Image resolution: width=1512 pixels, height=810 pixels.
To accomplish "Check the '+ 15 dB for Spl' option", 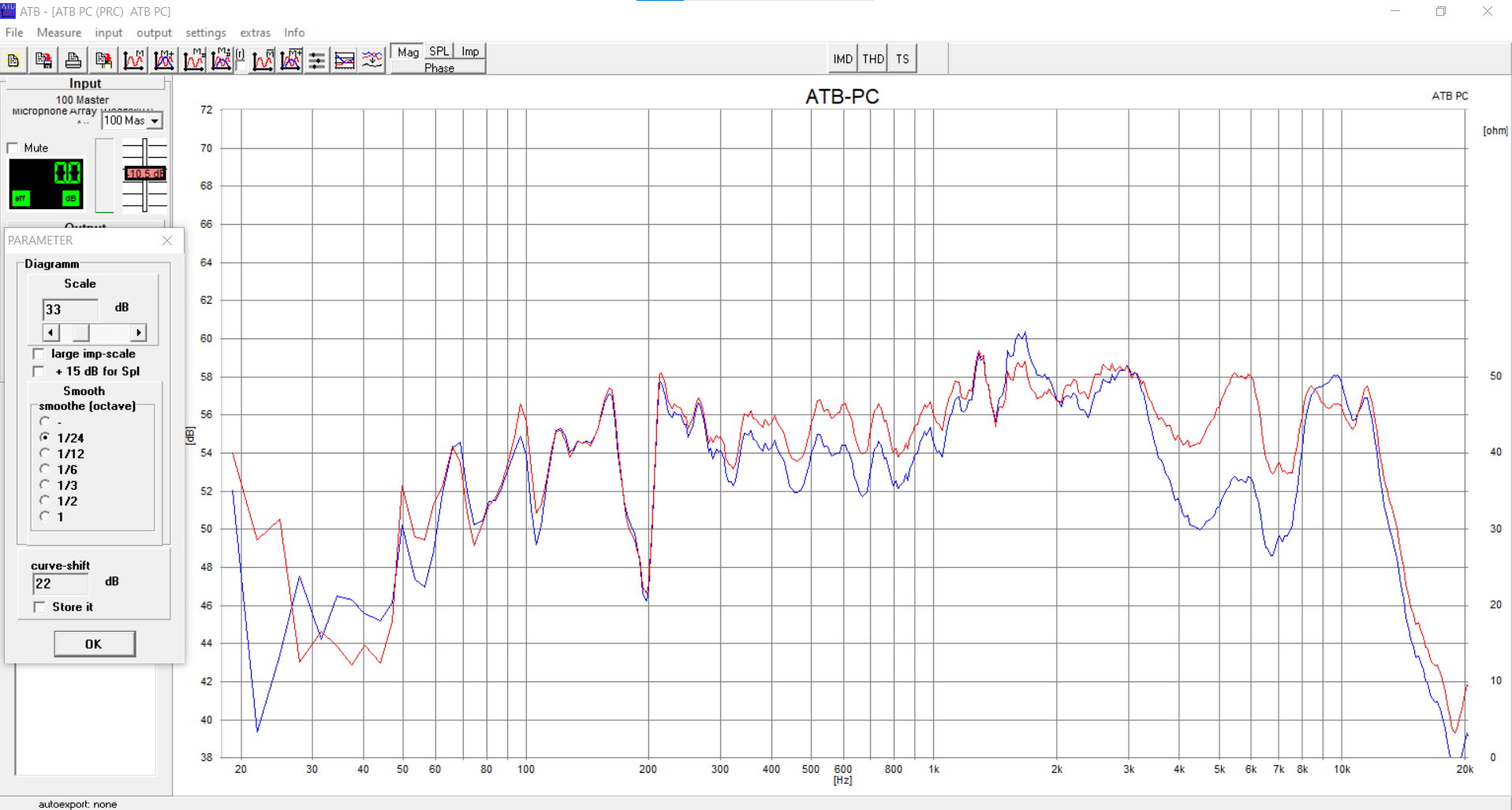I will pos(39,371).
